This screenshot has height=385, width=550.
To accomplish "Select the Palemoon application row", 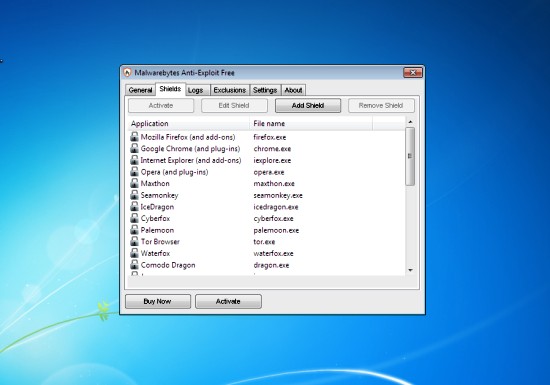I will tap(266, 230).
